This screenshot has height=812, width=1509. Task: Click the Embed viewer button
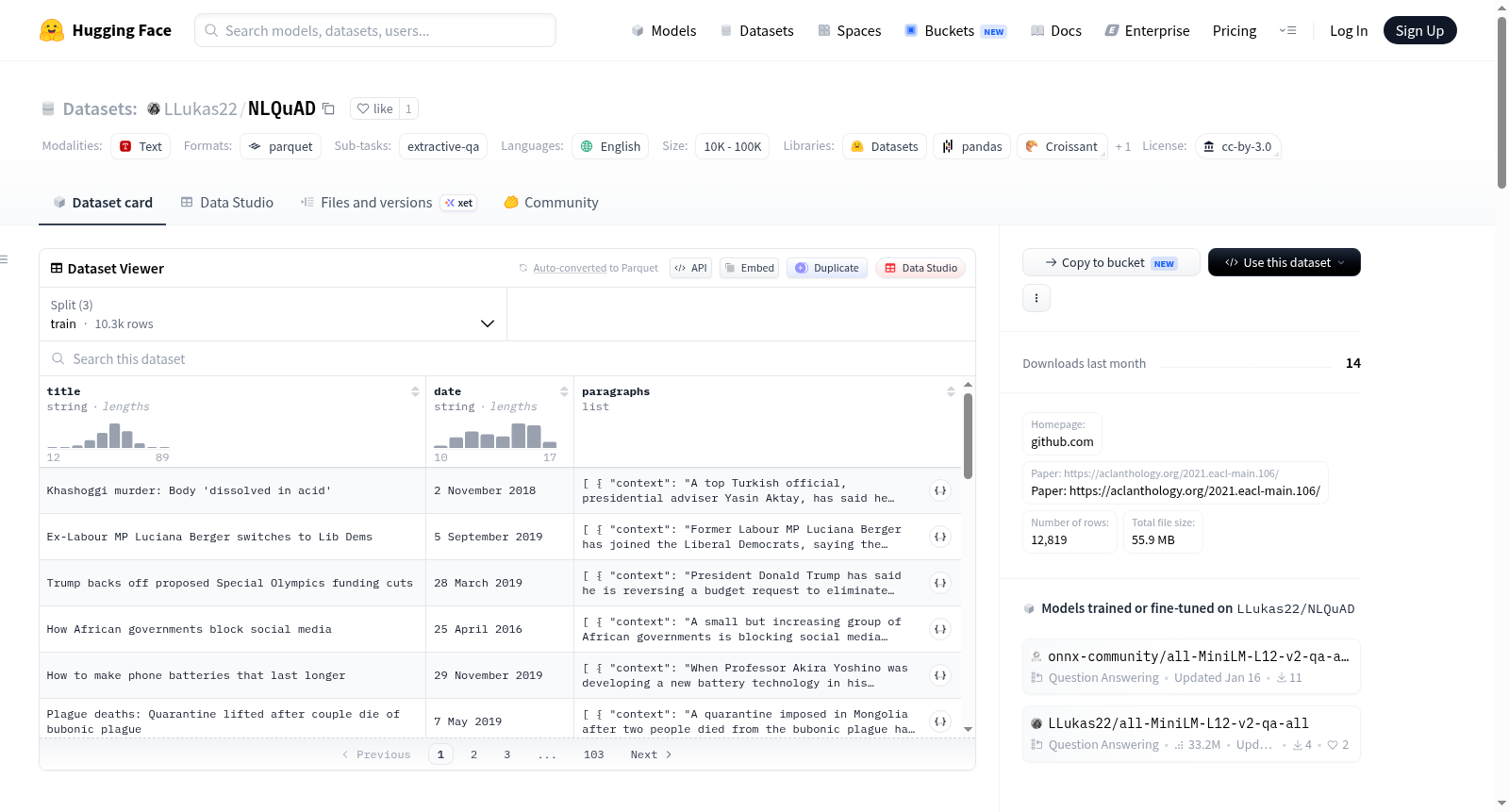tap(750, 268)
